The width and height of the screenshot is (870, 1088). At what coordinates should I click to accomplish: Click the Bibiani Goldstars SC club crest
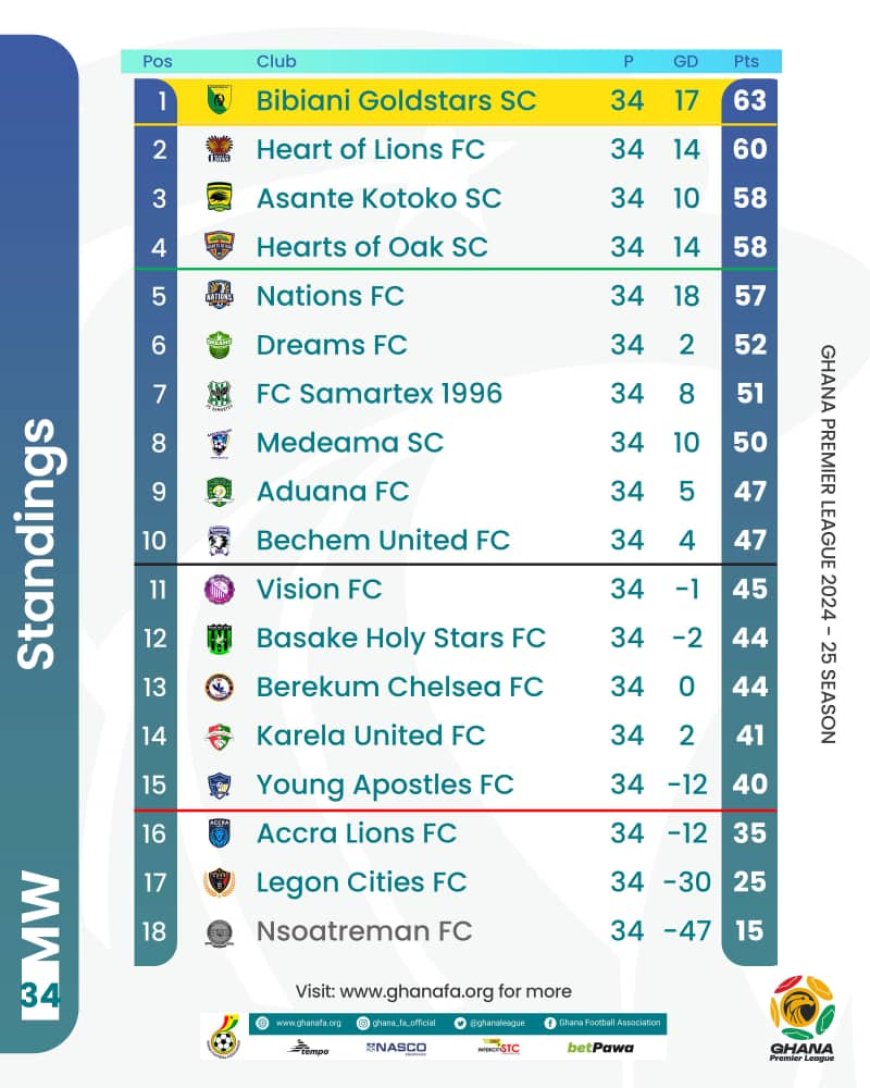pos(218,101)
